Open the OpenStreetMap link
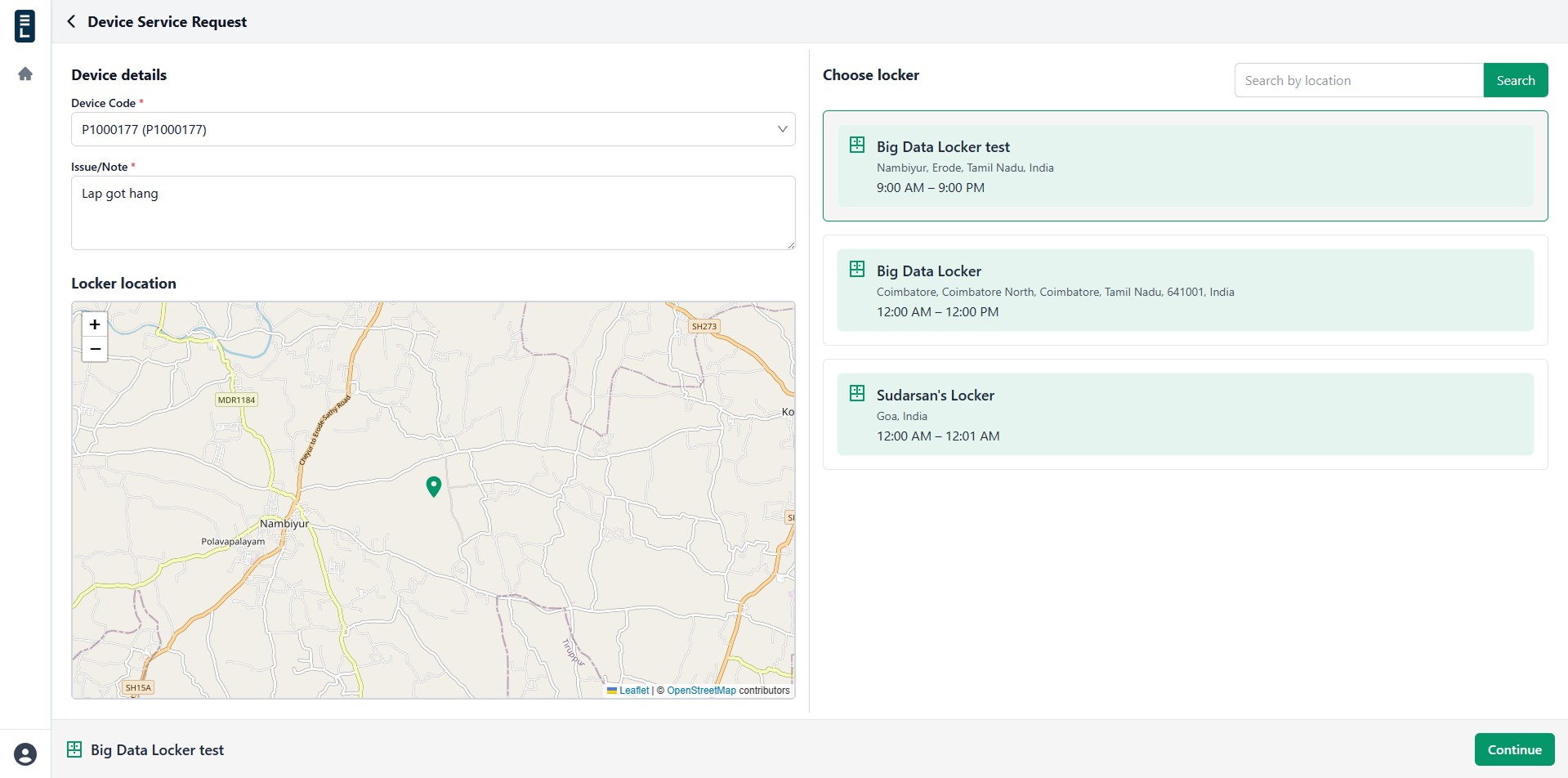Viewport: 1568px width, 778px height. coord(701,691)
